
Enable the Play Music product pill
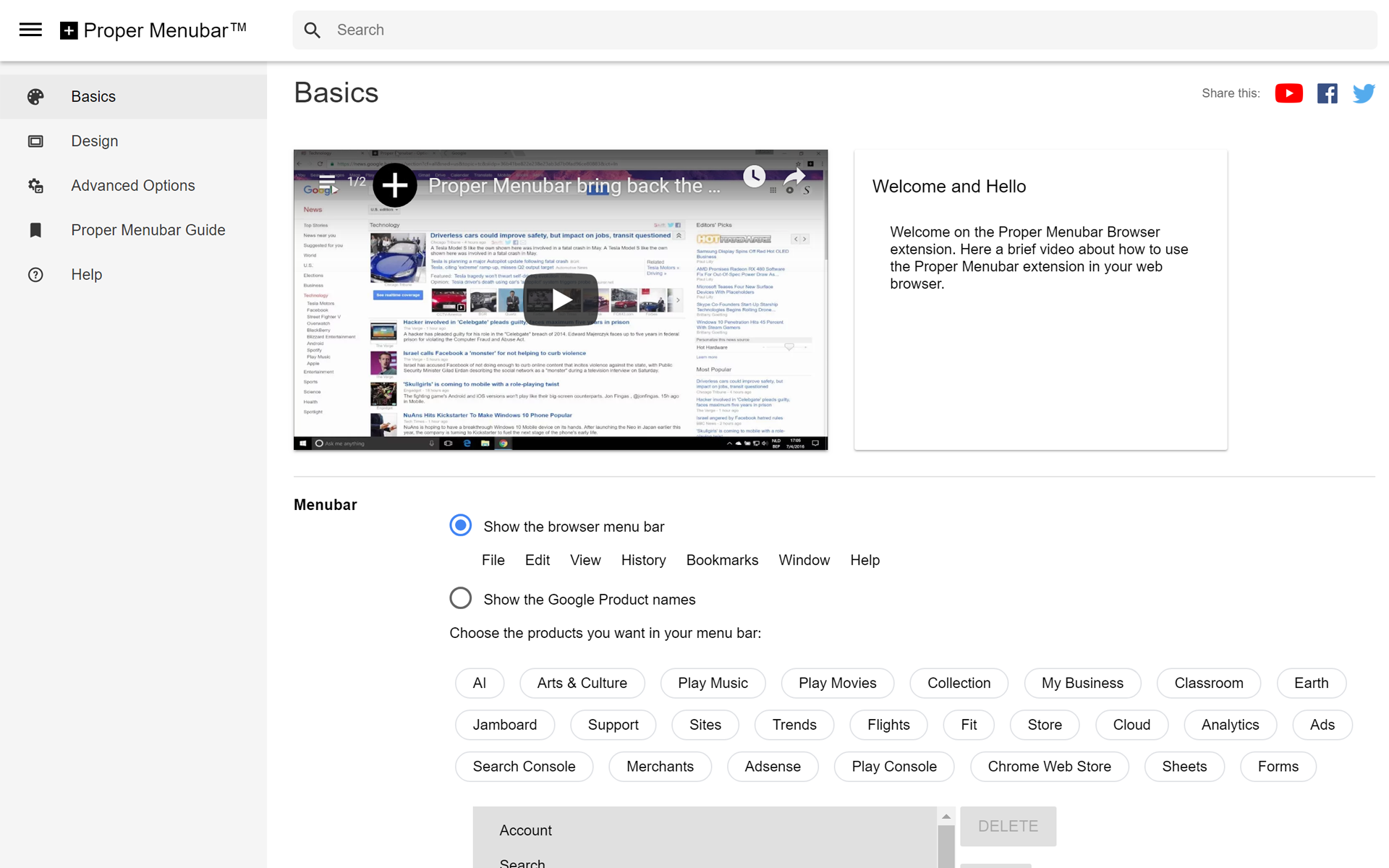pos(713,683)
